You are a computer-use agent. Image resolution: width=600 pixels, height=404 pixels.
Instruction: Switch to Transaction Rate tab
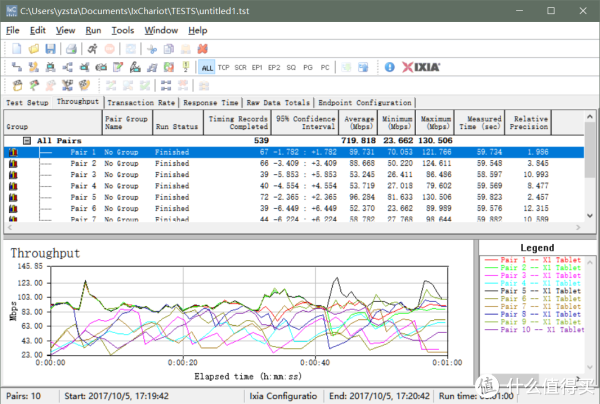coord(141,103)
